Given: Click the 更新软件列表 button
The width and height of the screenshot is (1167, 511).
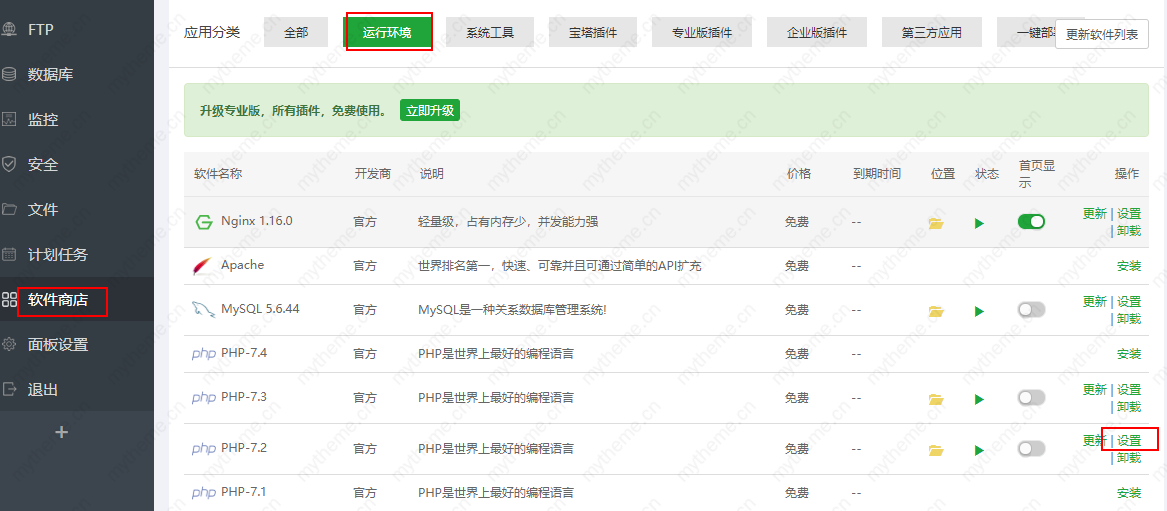Looking at the screenshot, I should [x=1101, y=34].
